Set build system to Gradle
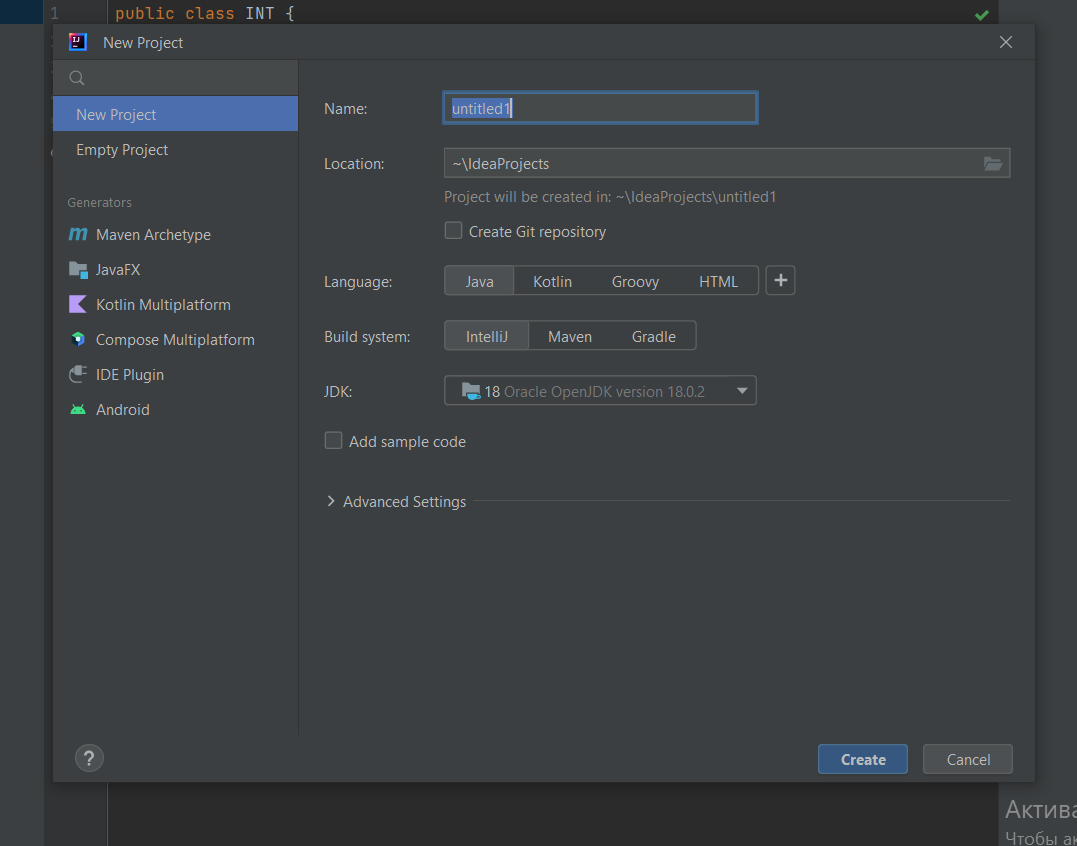The width and height of the screenshot is (1077, 846). click(654, 336)
